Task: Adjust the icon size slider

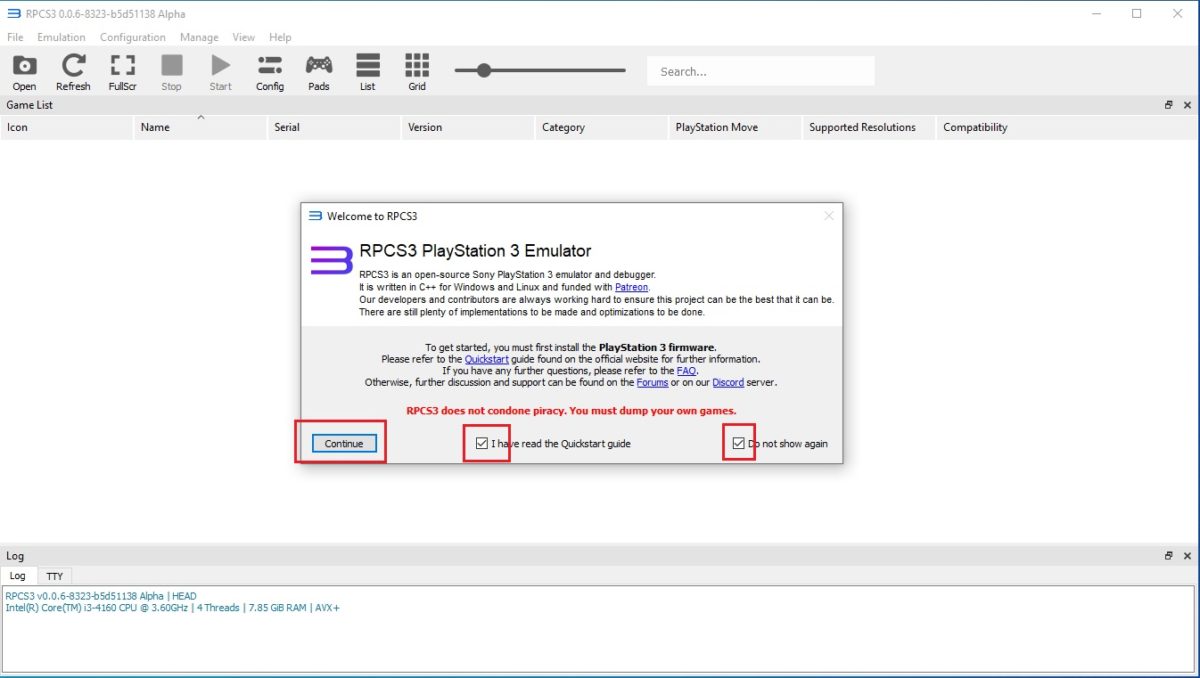Action: tap(485, 70)
